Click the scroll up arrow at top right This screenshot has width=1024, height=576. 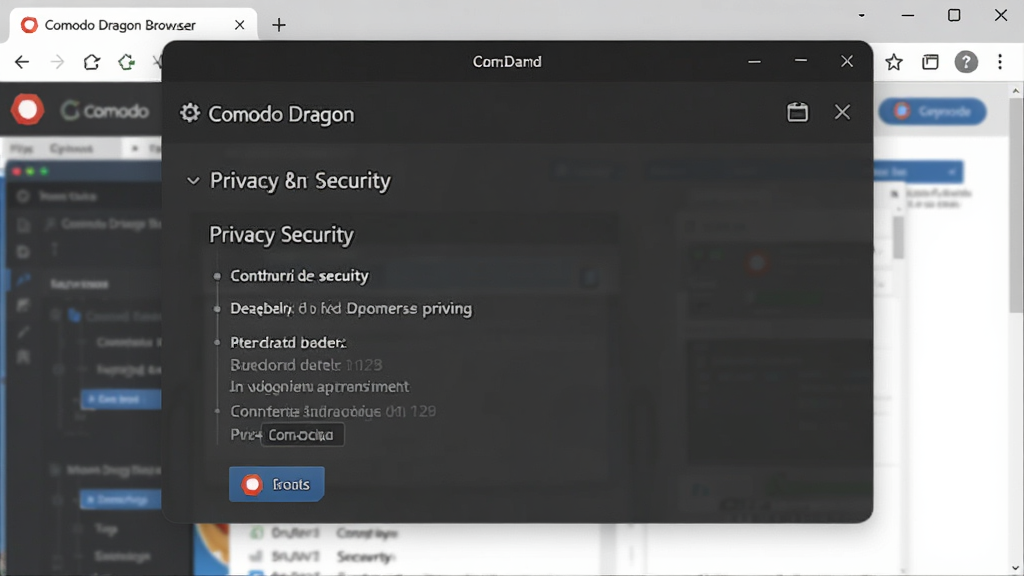click(1015, 91)
